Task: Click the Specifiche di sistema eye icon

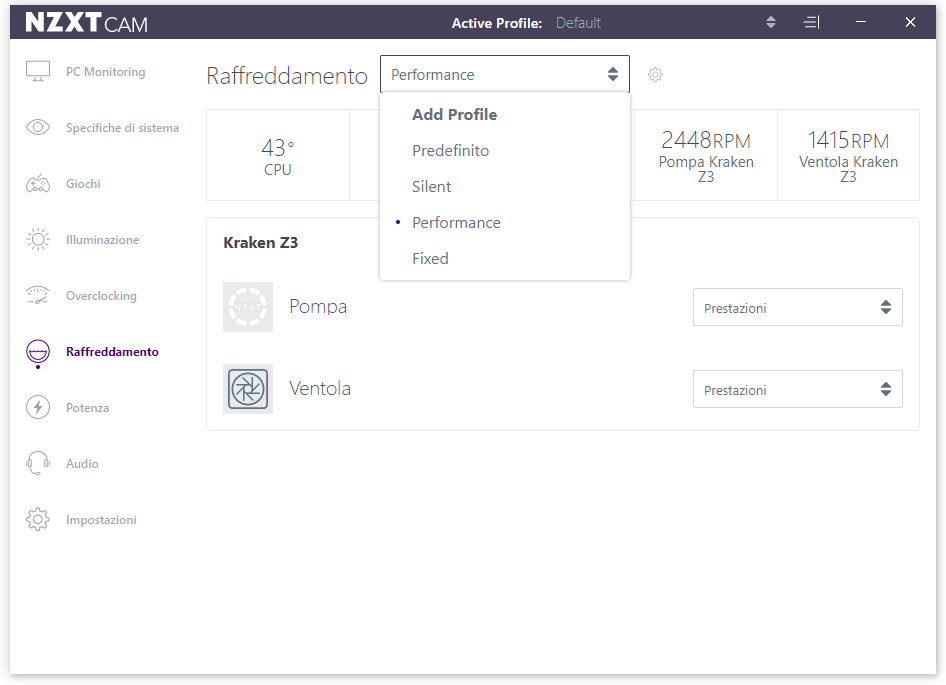Action: coord(37,127)
